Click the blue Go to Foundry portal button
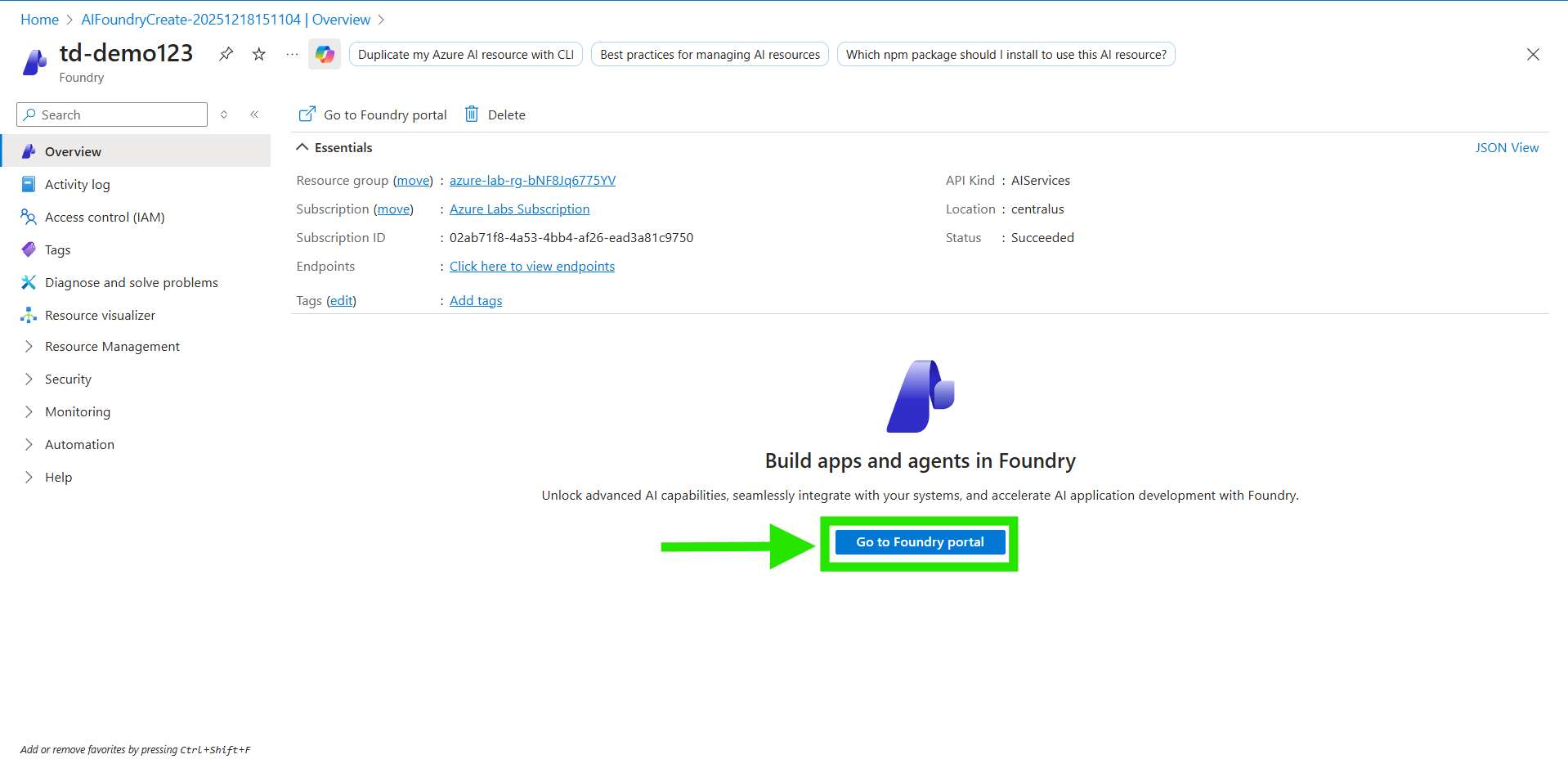Screen dimensions: 1568x759 (x=920, y=542)
